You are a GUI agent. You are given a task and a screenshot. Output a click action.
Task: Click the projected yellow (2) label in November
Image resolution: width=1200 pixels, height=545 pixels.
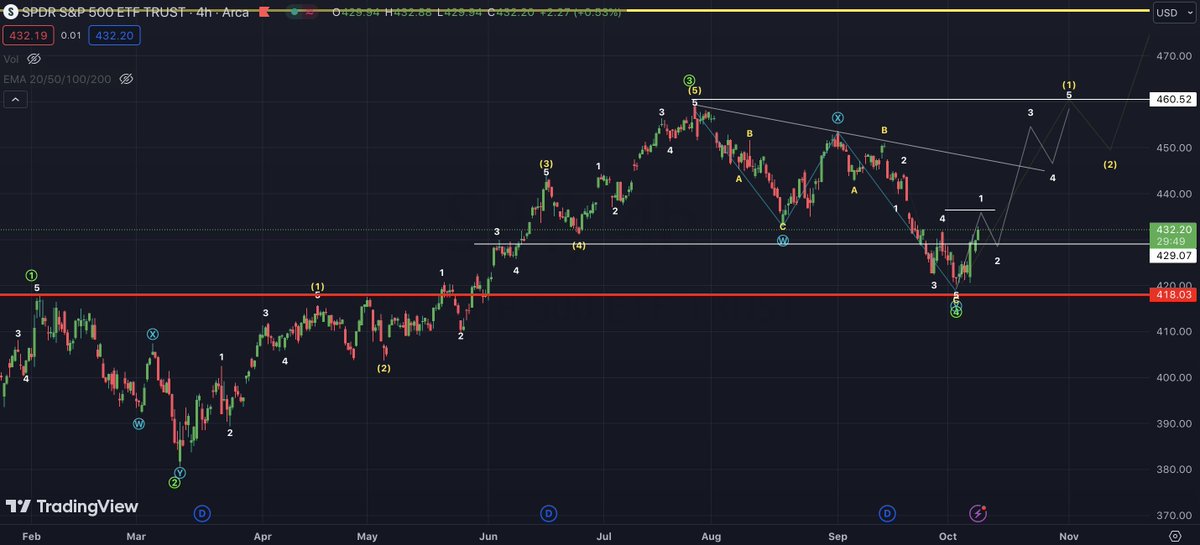(1110, 165)
